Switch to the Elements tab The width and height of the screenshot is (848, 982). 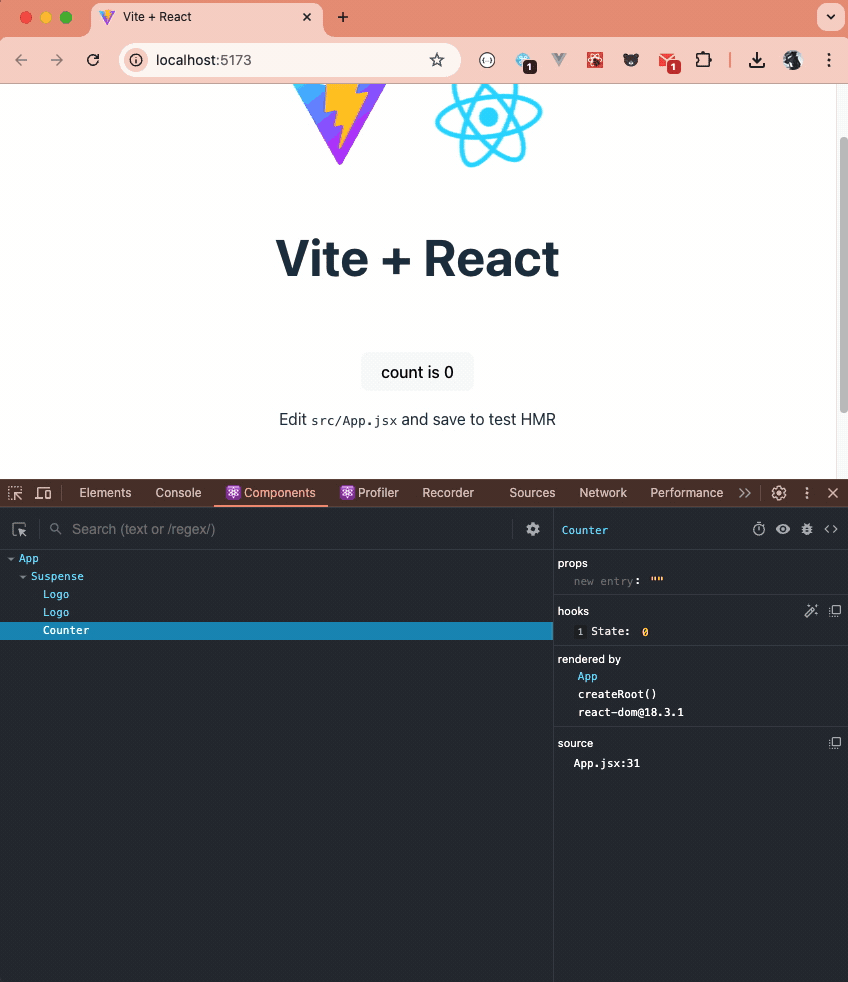coord(105,493)
